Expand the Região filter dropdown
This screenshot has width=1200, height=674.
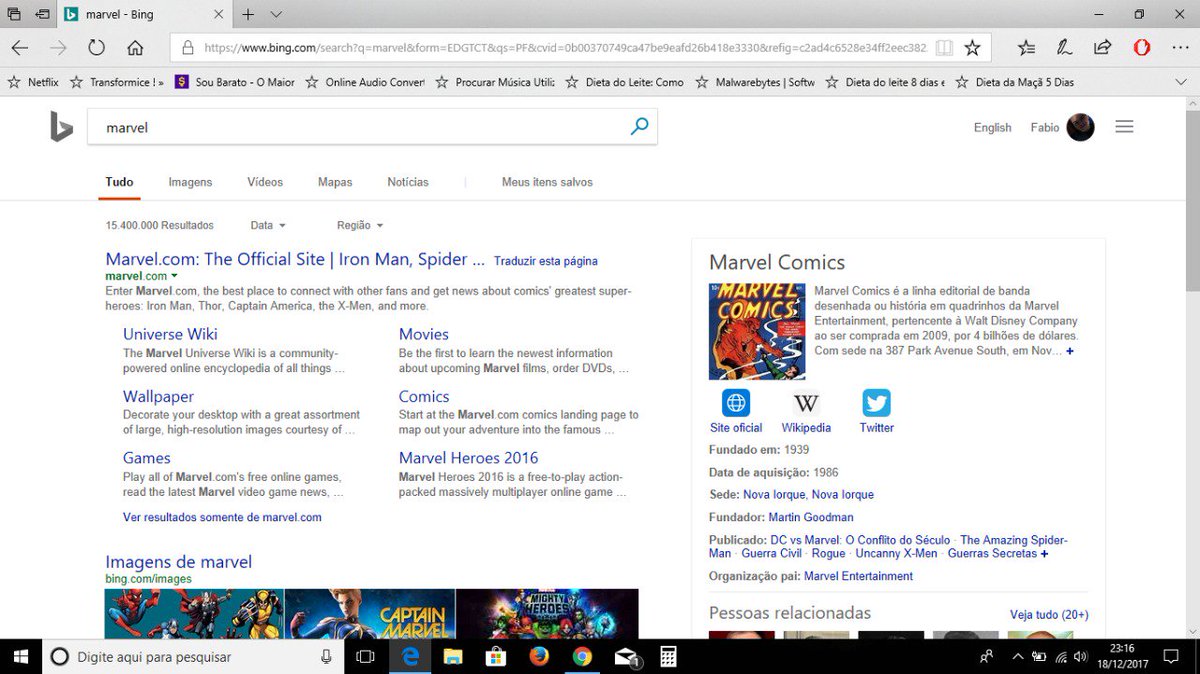click(x=360, y=226)
